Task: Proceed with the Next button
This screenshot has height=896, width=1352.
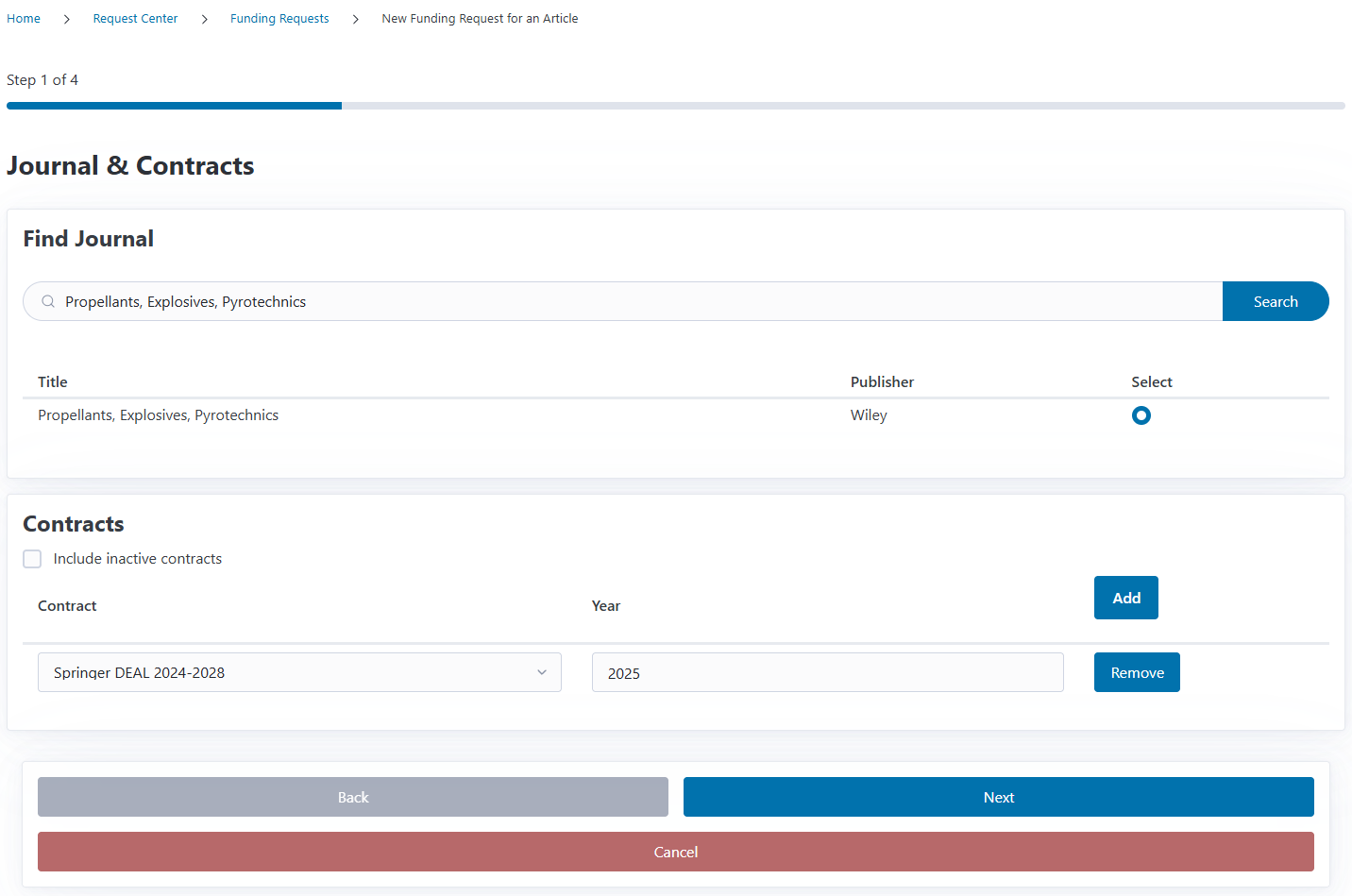Action: 998,797
